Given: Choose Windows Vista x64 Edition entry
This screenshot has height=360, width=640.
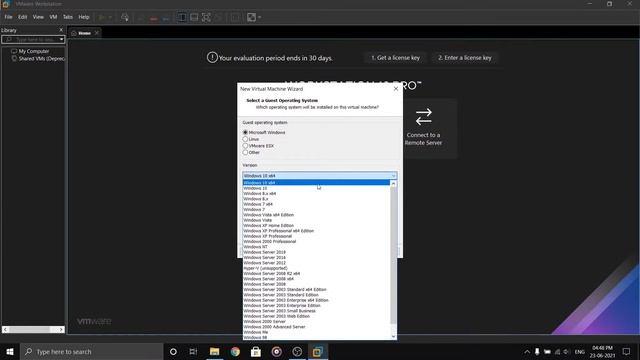Looking at the screenshot, I should click(316, 215).
